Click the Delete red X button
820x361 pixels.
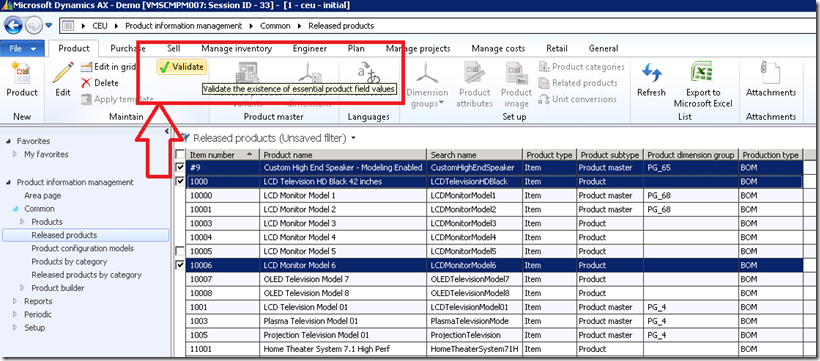coord(100,83)
